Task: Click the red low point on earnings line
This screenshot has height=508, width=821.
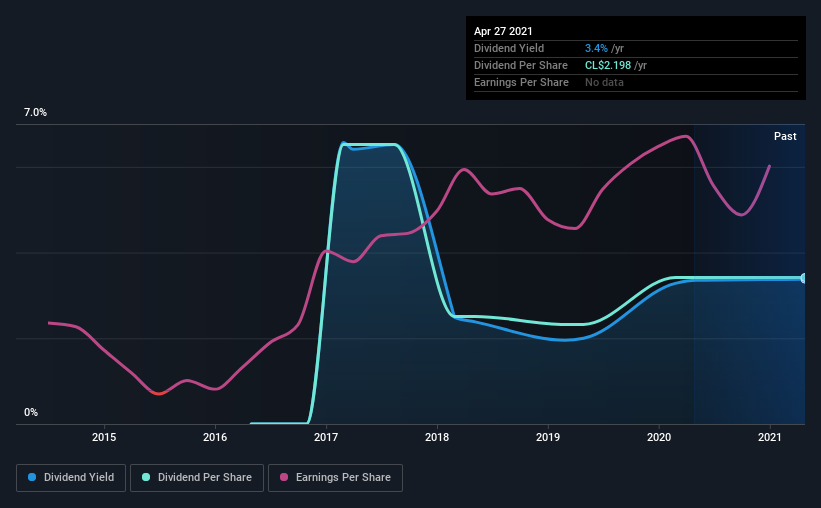Action: (159, 393)
